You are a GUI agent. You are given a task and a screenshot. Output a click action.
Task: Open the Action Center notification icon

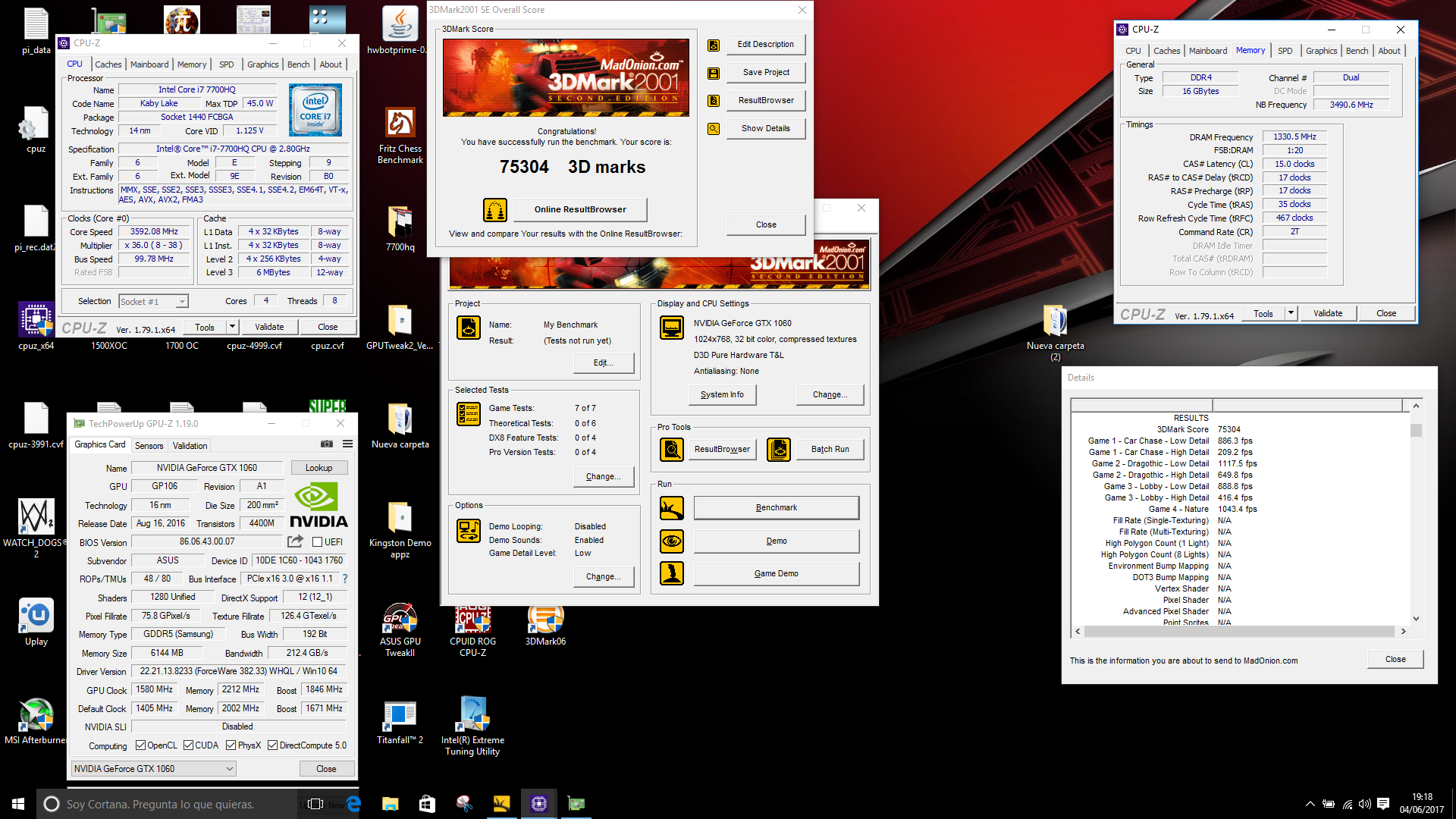[x=1383, y=804]
